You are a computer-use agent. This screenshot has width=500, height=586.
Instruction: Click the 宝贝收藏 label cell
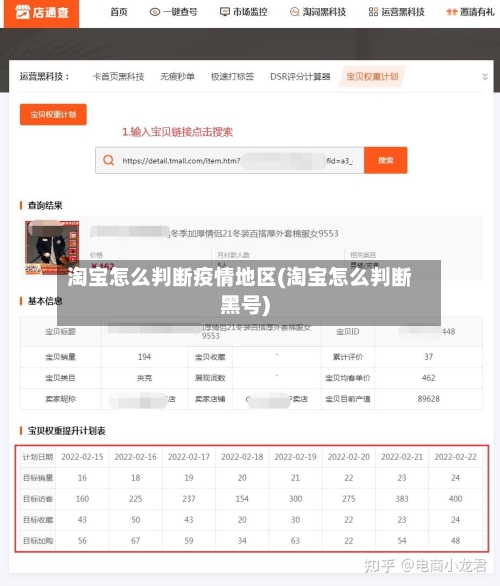pyautogui.click(x=210, y=357)
